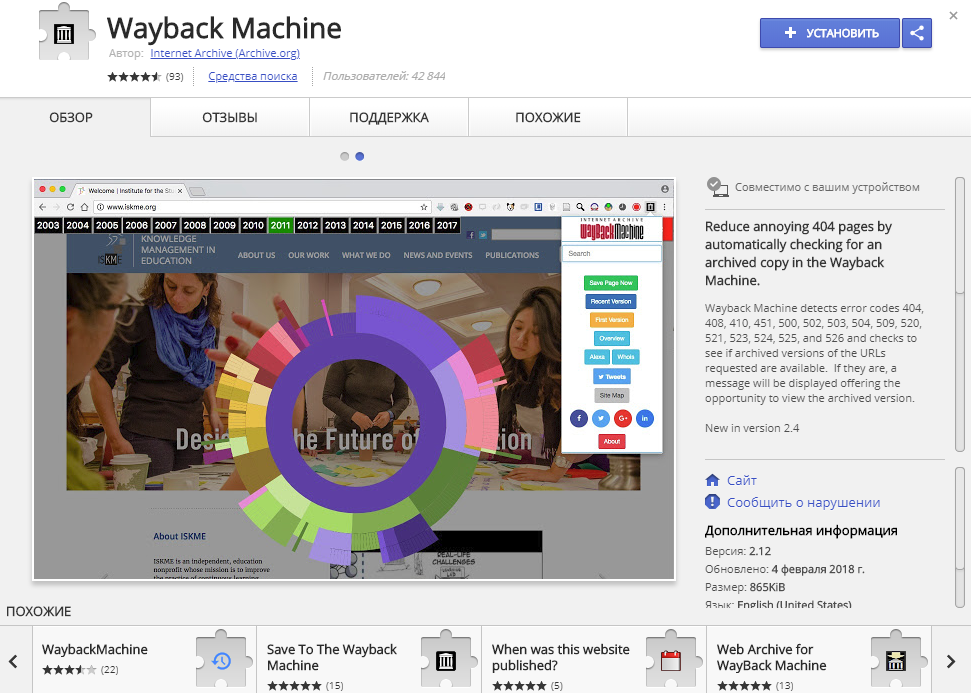Click the back arrow in screenshot browser

[42, 207]
